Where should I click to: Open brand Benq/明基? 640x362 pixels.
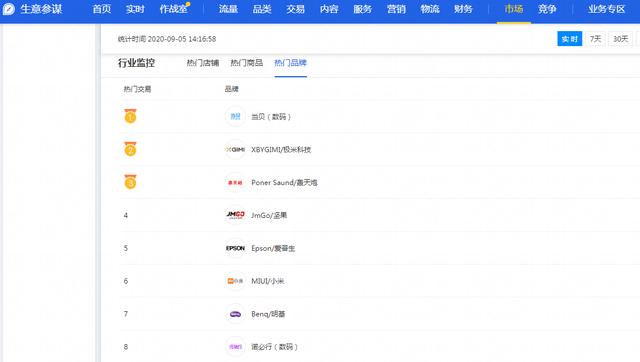[x=268, y=314]
